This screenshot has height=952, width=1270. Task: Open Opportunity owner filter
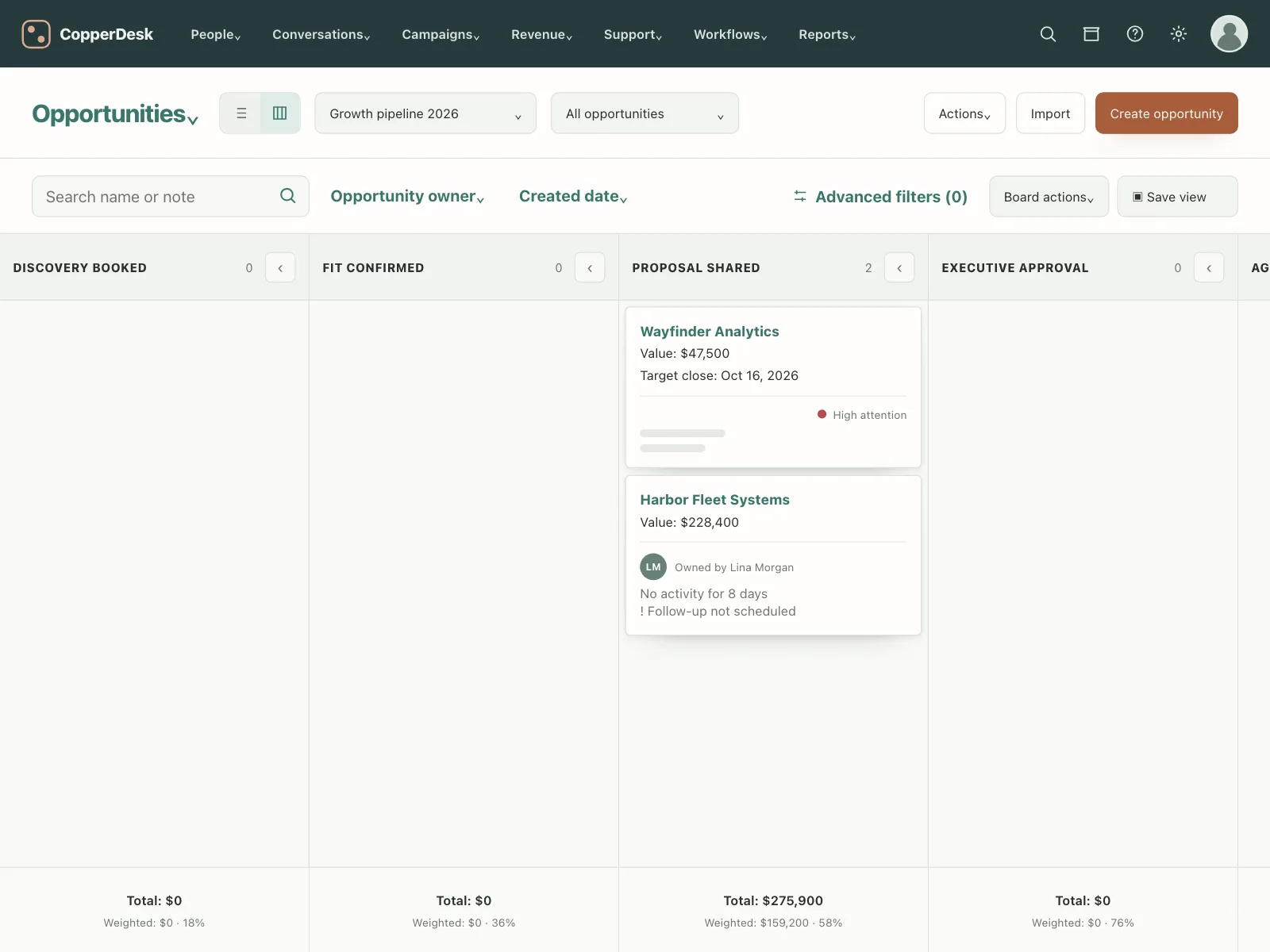[x=407, y=196]
